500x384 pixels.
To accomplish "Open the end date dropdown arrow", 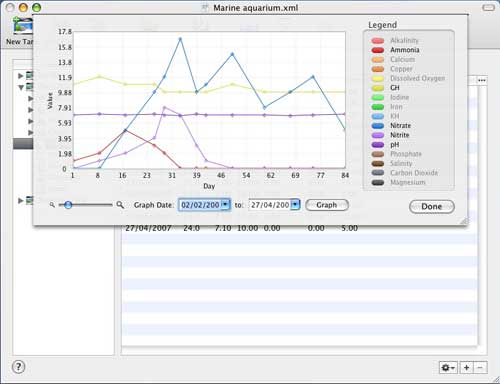I will click(x=296, y=205).
